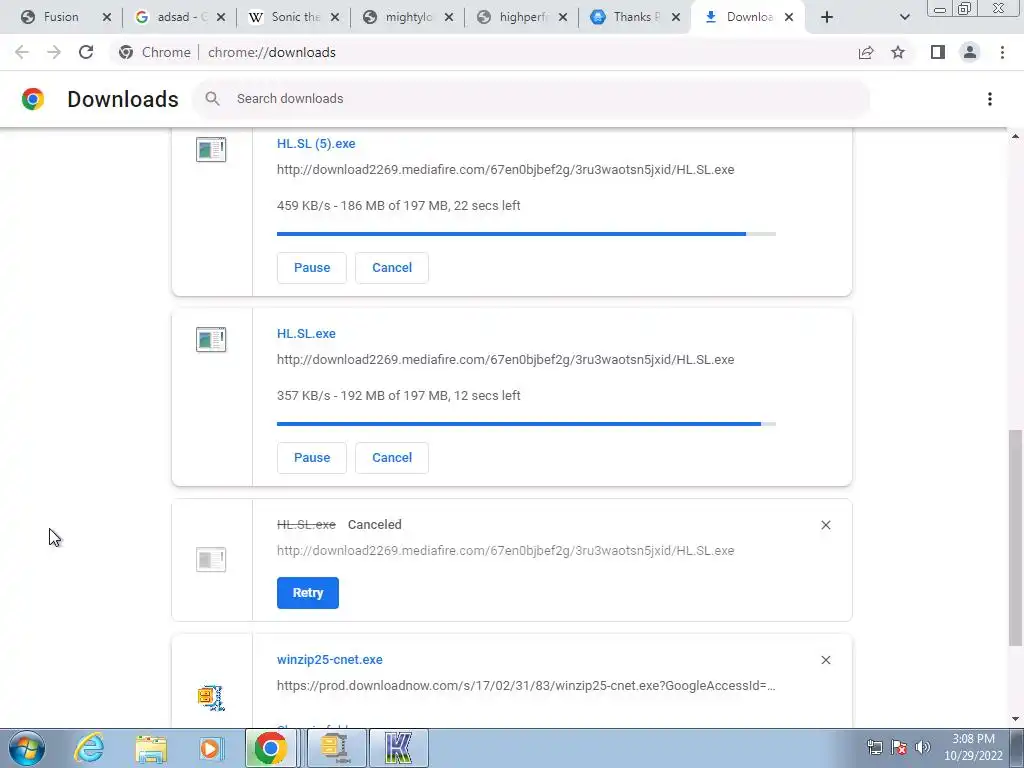Click the 459 KB/s status text
This screenshot has height=768, width=1024.
tap(398, 206)
